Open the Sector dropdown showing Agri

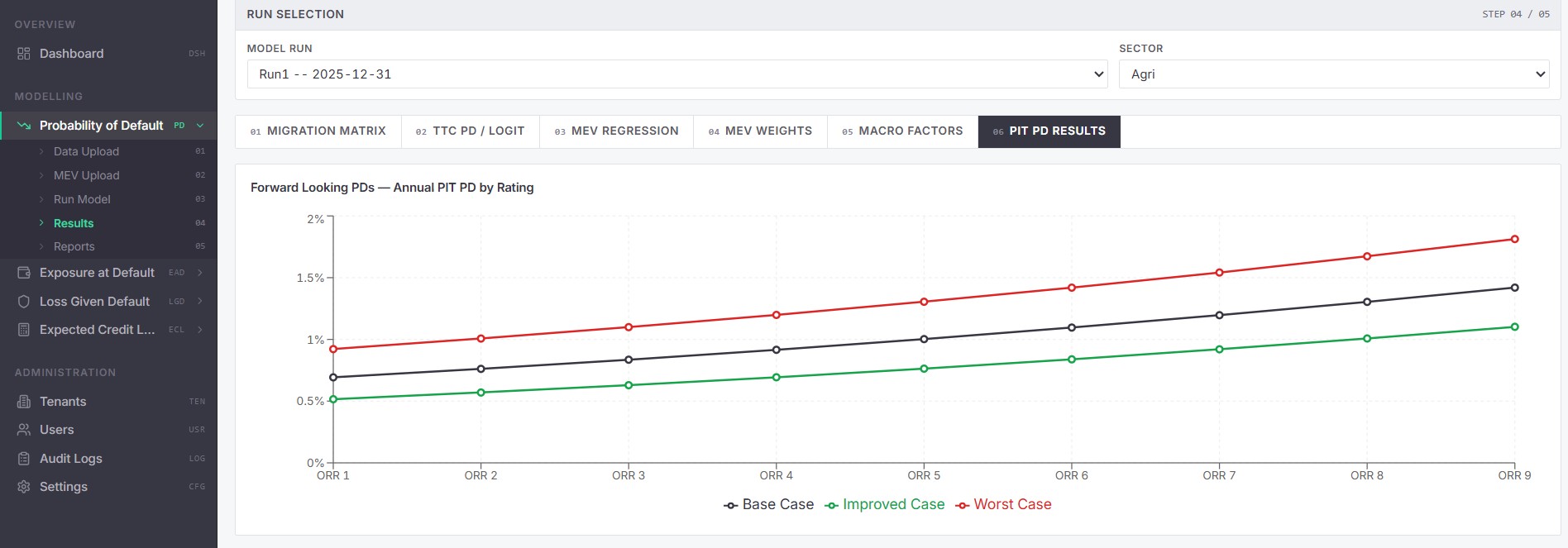click(x=1334, y=74)
